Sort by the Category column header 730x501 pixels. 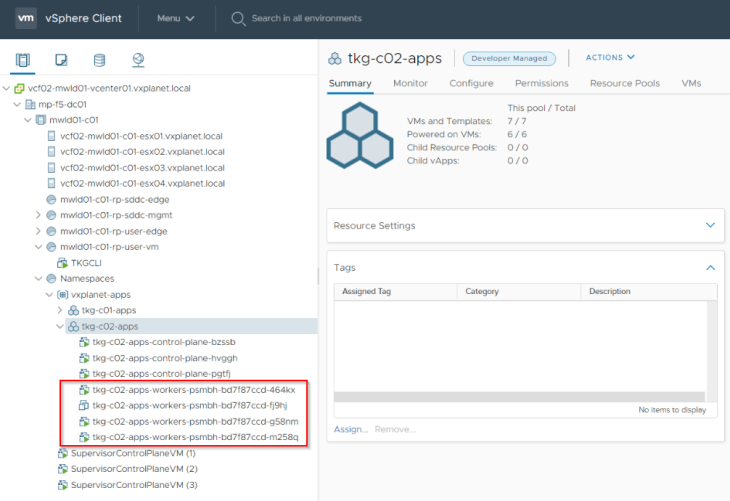[519, 291]
